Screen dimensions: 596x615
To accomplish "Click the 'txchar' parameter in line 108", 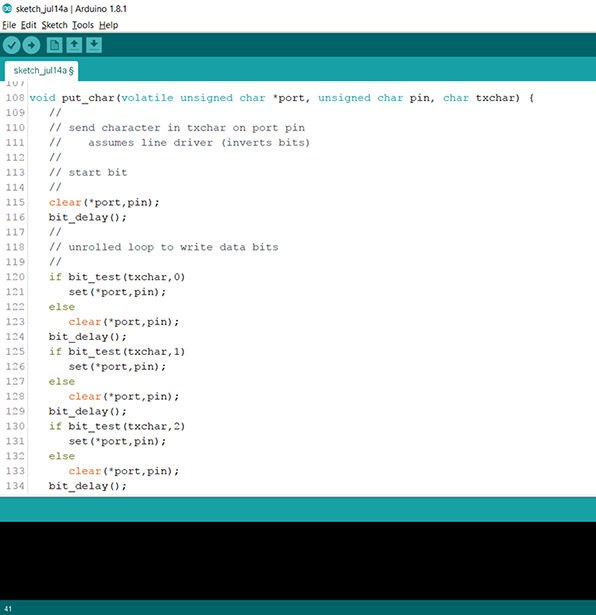I will 495,98.
